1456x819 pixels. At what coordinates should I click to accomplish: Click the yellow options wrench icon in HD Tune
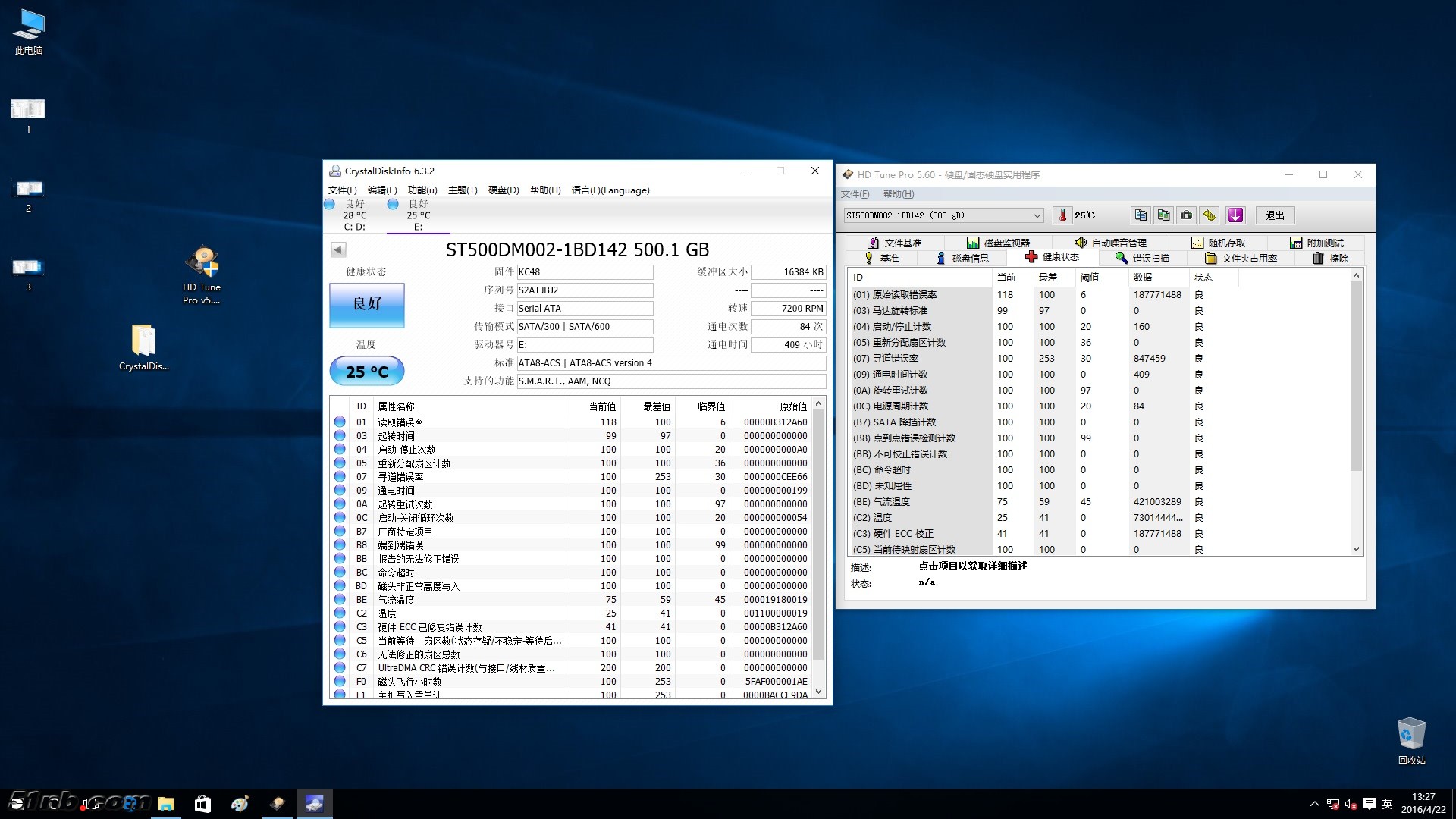[x=1210, y=215]
